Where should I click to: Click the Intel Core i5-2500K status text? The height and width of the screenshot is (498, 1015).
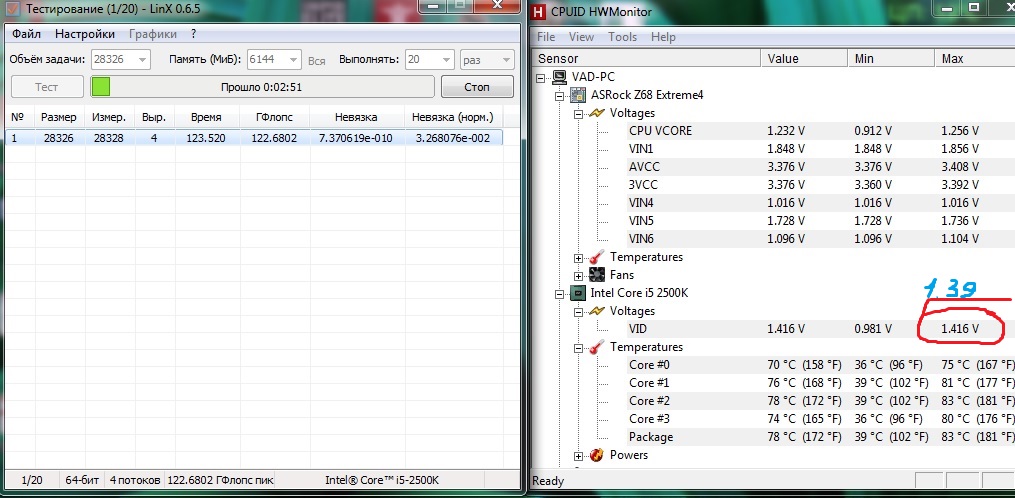click(382, 481)
